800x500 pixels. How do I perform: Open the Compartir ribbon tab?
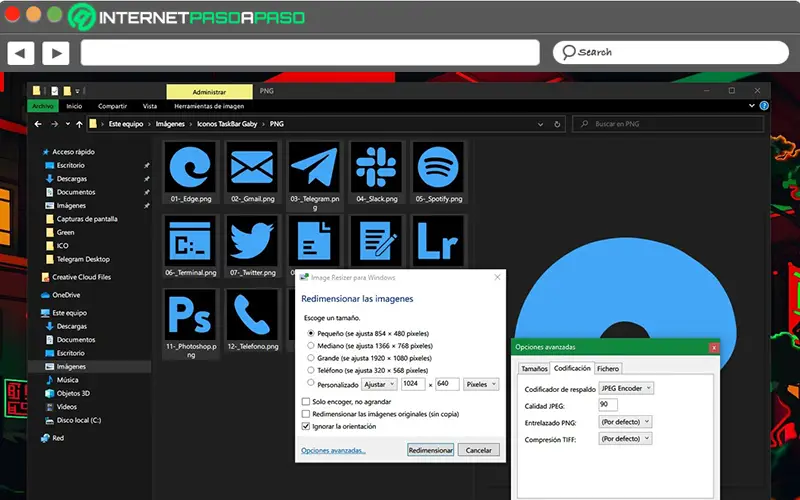(112, 106)
